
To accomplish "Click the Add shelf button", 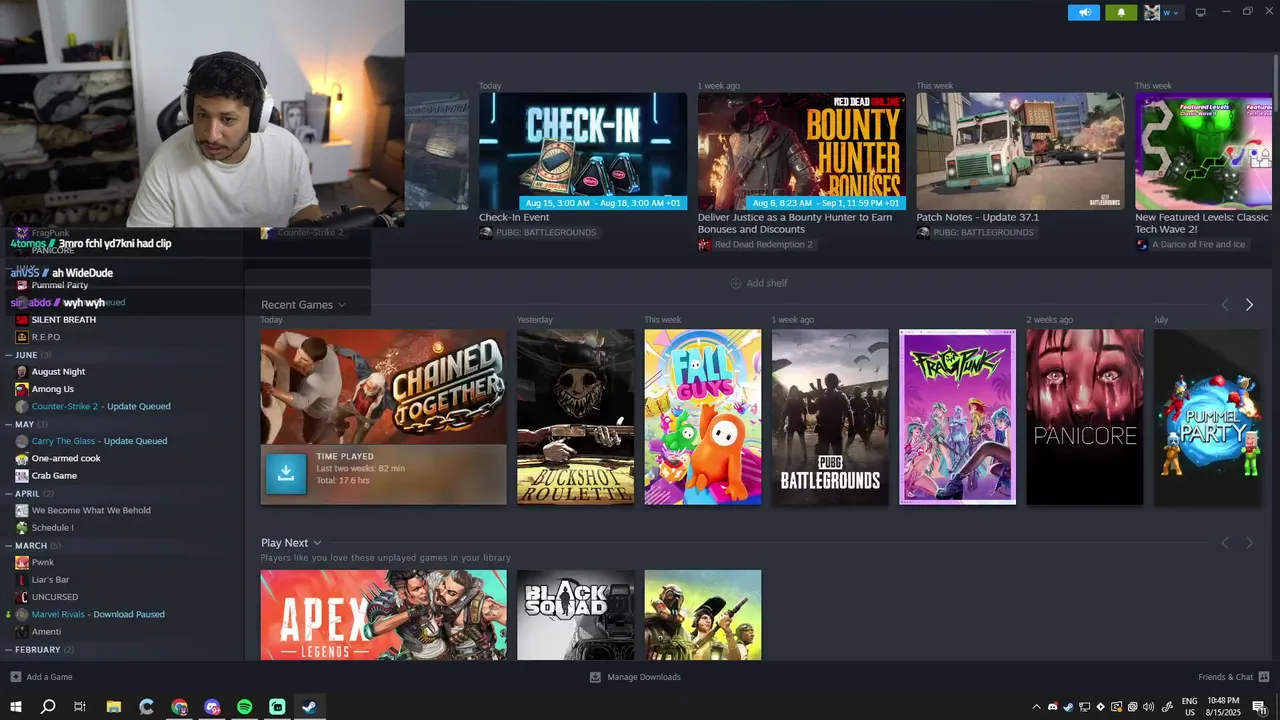I will point(759,283).
